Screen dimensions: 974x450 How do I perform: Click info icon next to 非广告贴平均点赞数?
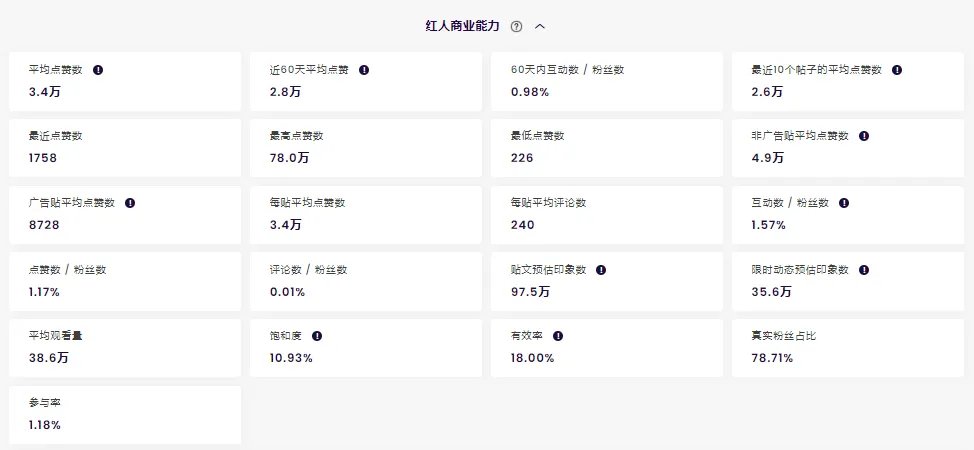(x=863, y=135)
